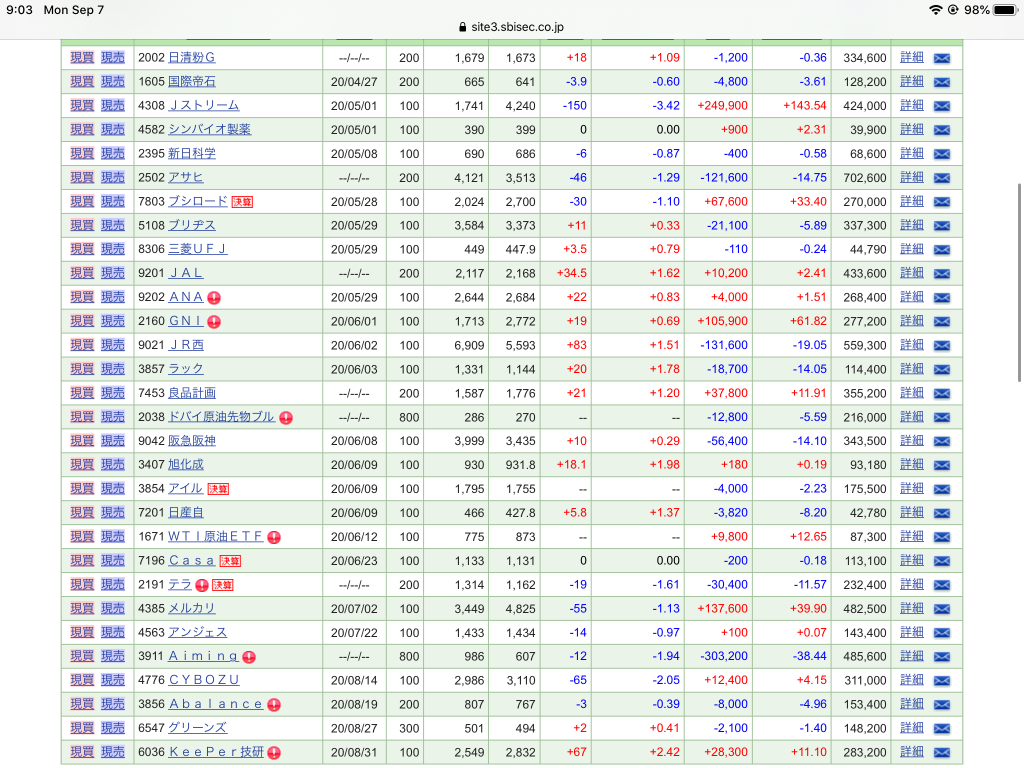The width and height of the screenshot is (1024, 768).
Task: Click red alert icon next to テラ
Action: point(202,585)
